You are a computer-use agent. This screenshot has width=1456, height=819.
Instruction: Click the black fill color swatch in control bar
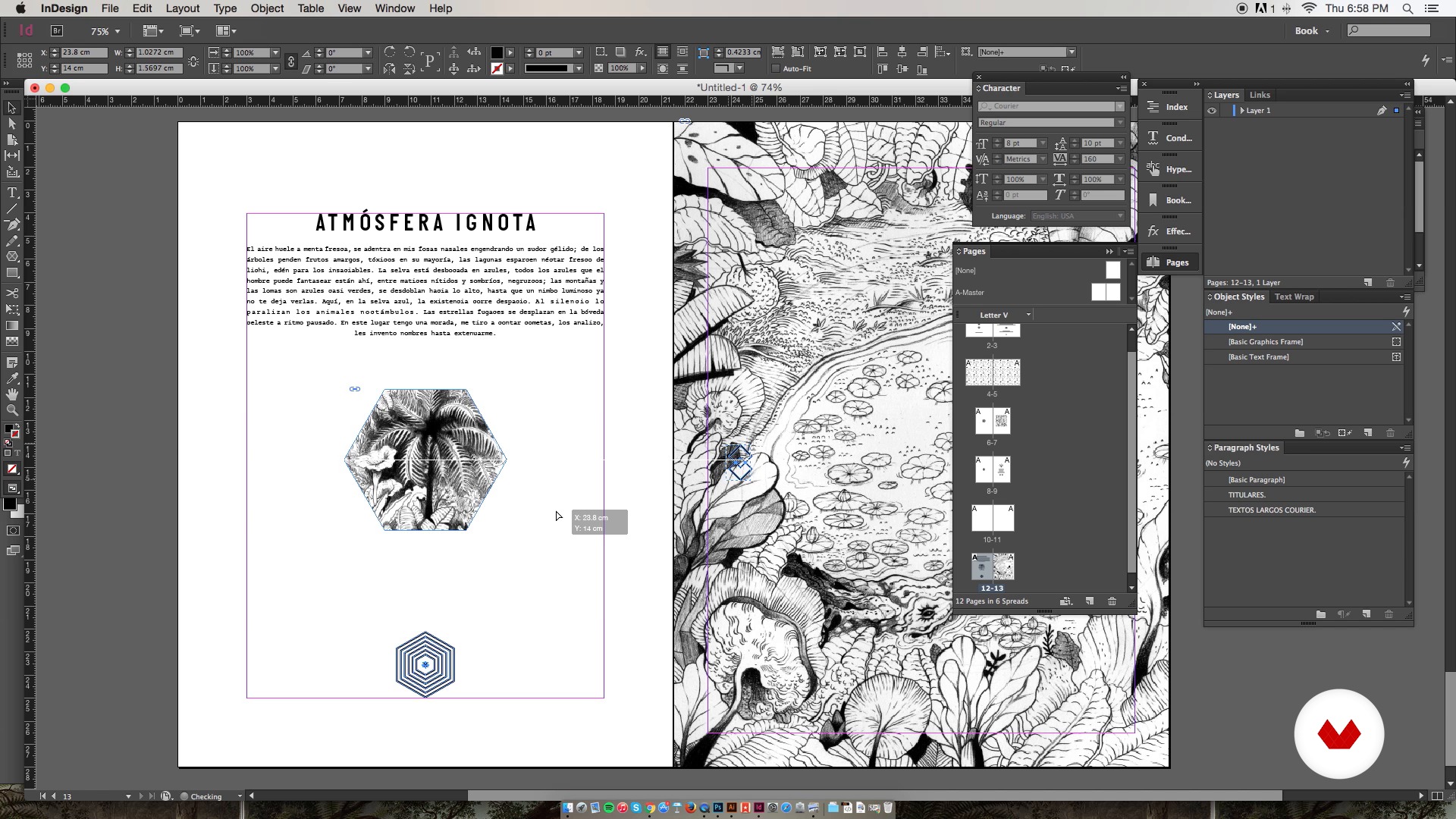(497, 52)
